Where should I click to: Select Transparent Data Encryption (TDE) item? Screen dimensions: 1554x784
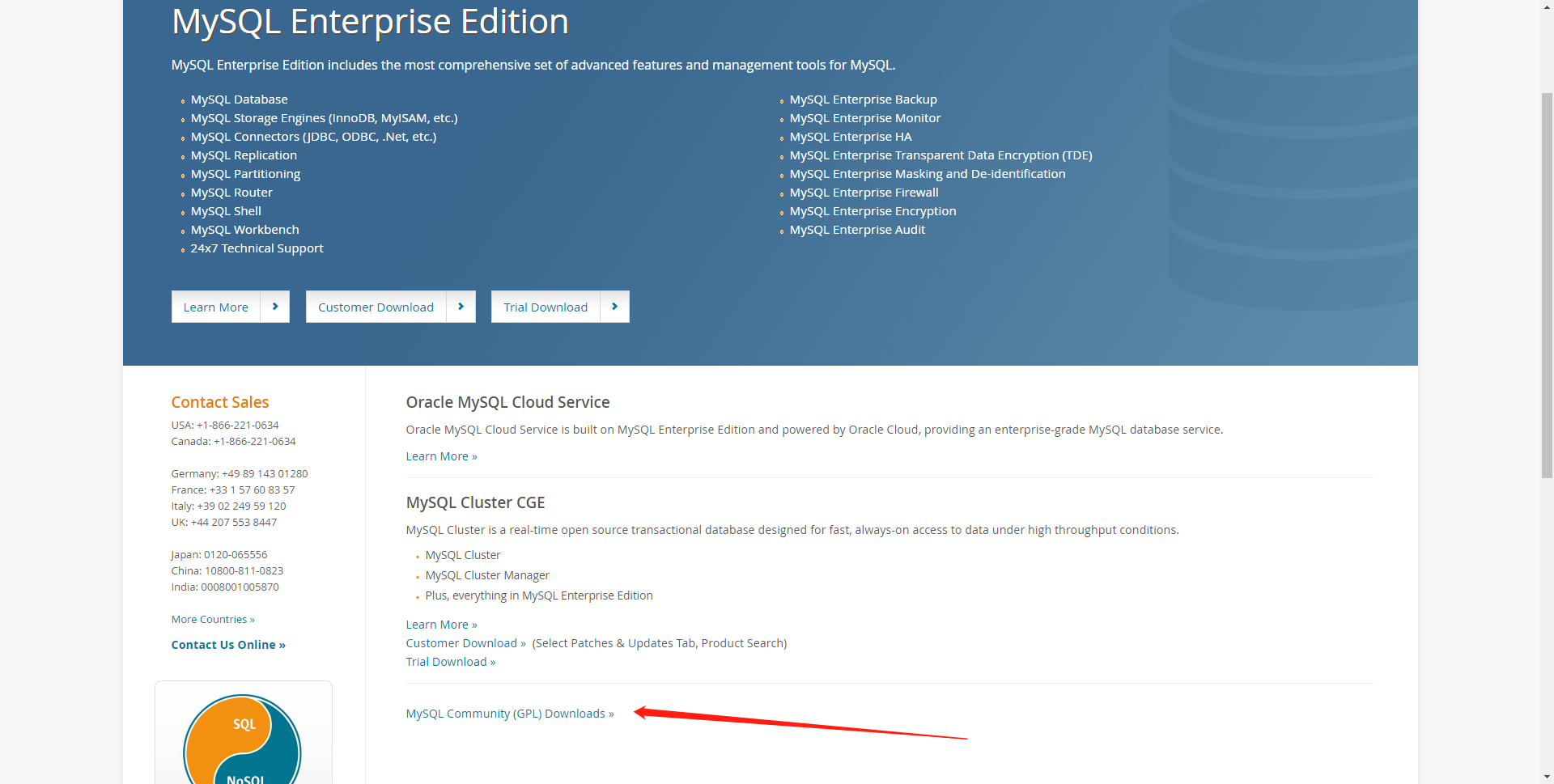coord(941,155)
